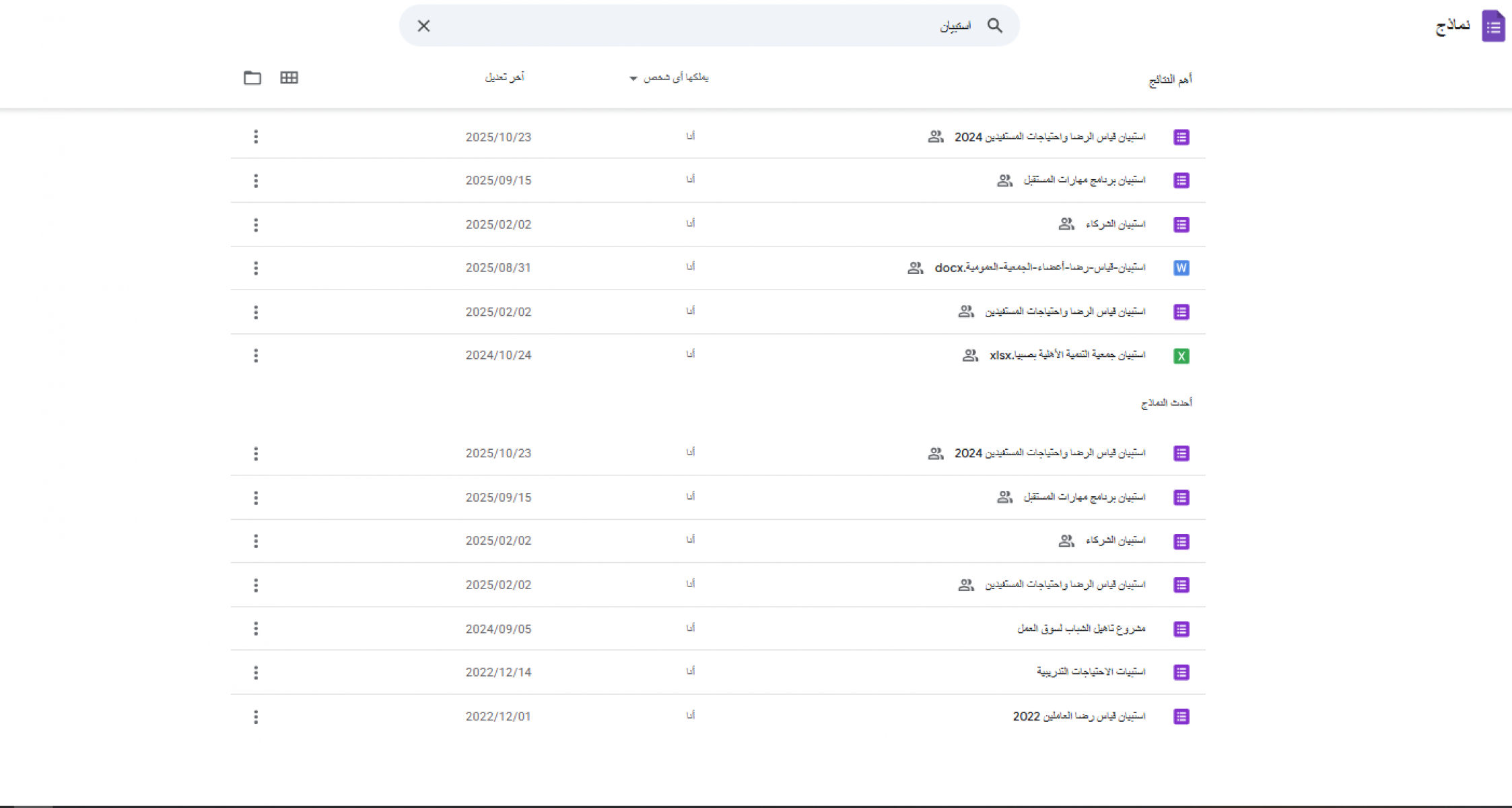Open the 'owned by anyone' filter dropdown
The height and width of the screenshot is (808, 1512).
[669, 78]
